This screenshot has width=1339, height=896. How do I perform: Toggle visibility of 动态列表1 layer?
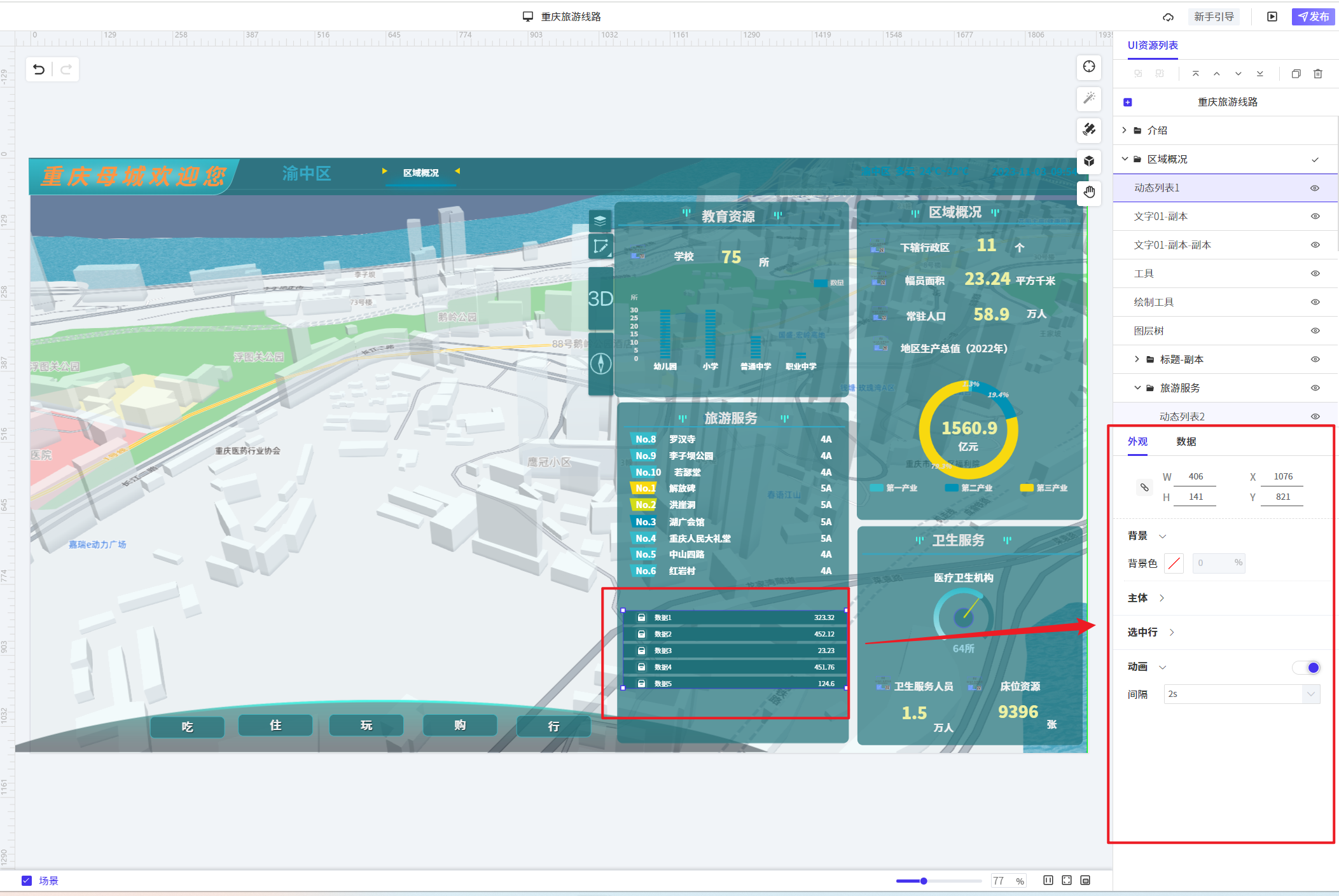1315,188
